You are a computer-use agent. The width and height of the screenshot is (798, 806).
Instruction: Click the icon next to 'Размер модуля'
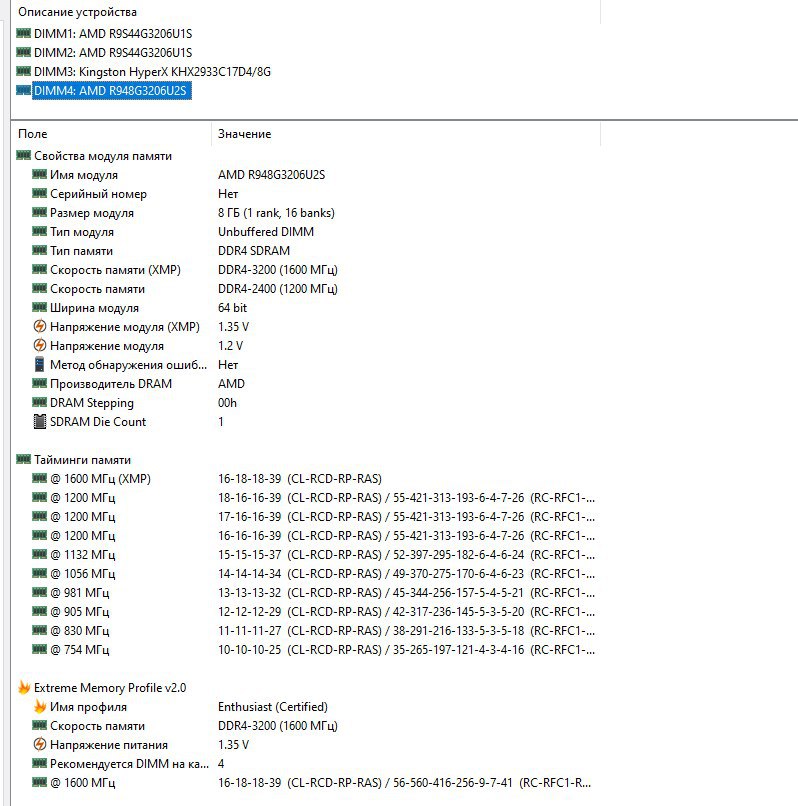40,212
